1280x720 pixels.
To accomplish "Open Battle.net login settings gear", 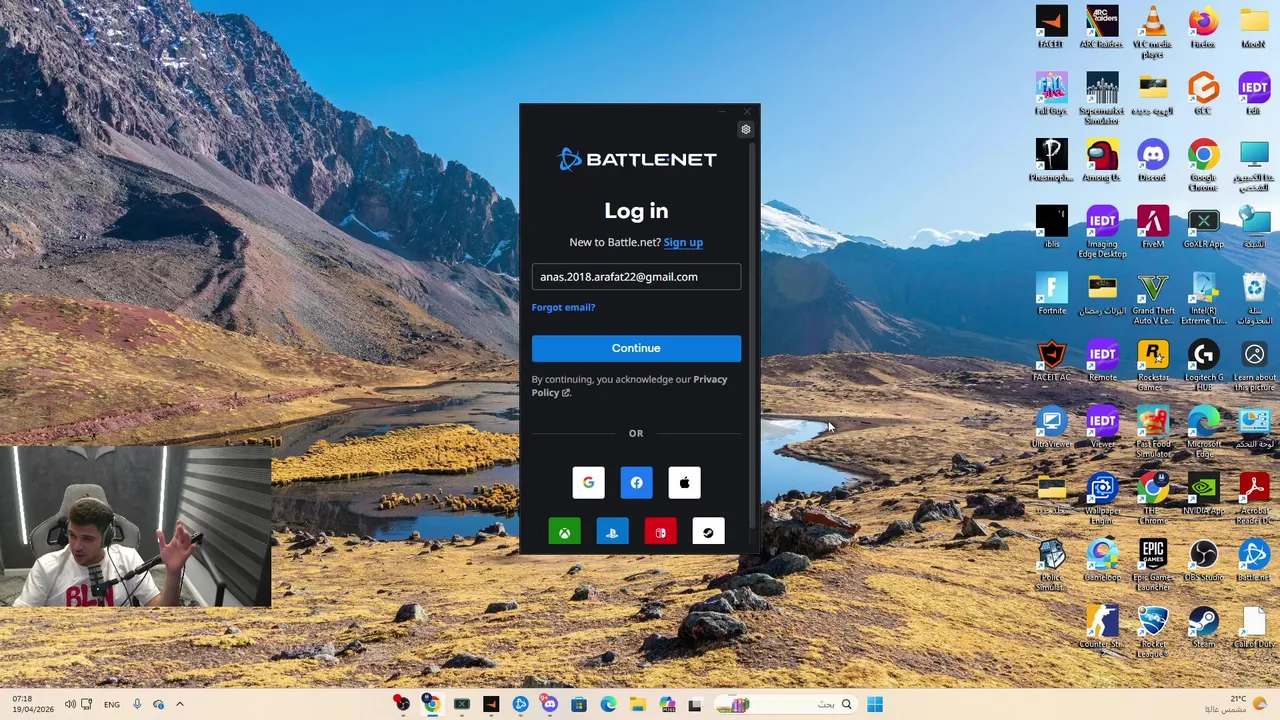I will pos(745,129).
